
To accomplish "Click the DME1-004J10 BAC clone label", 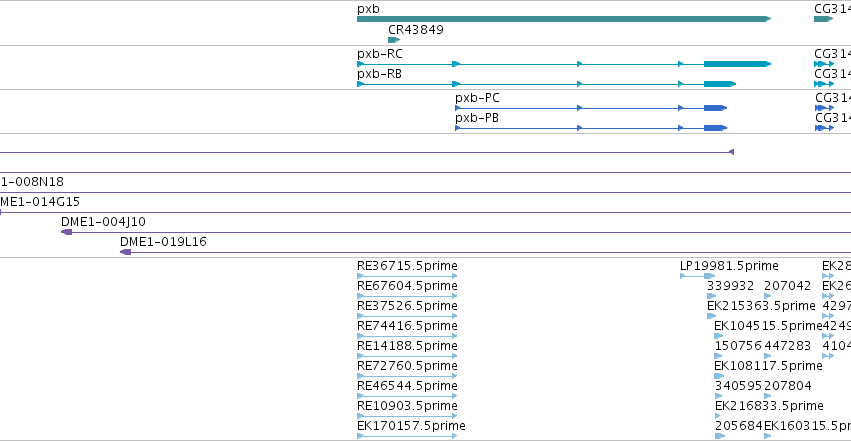I will (103, 222).
